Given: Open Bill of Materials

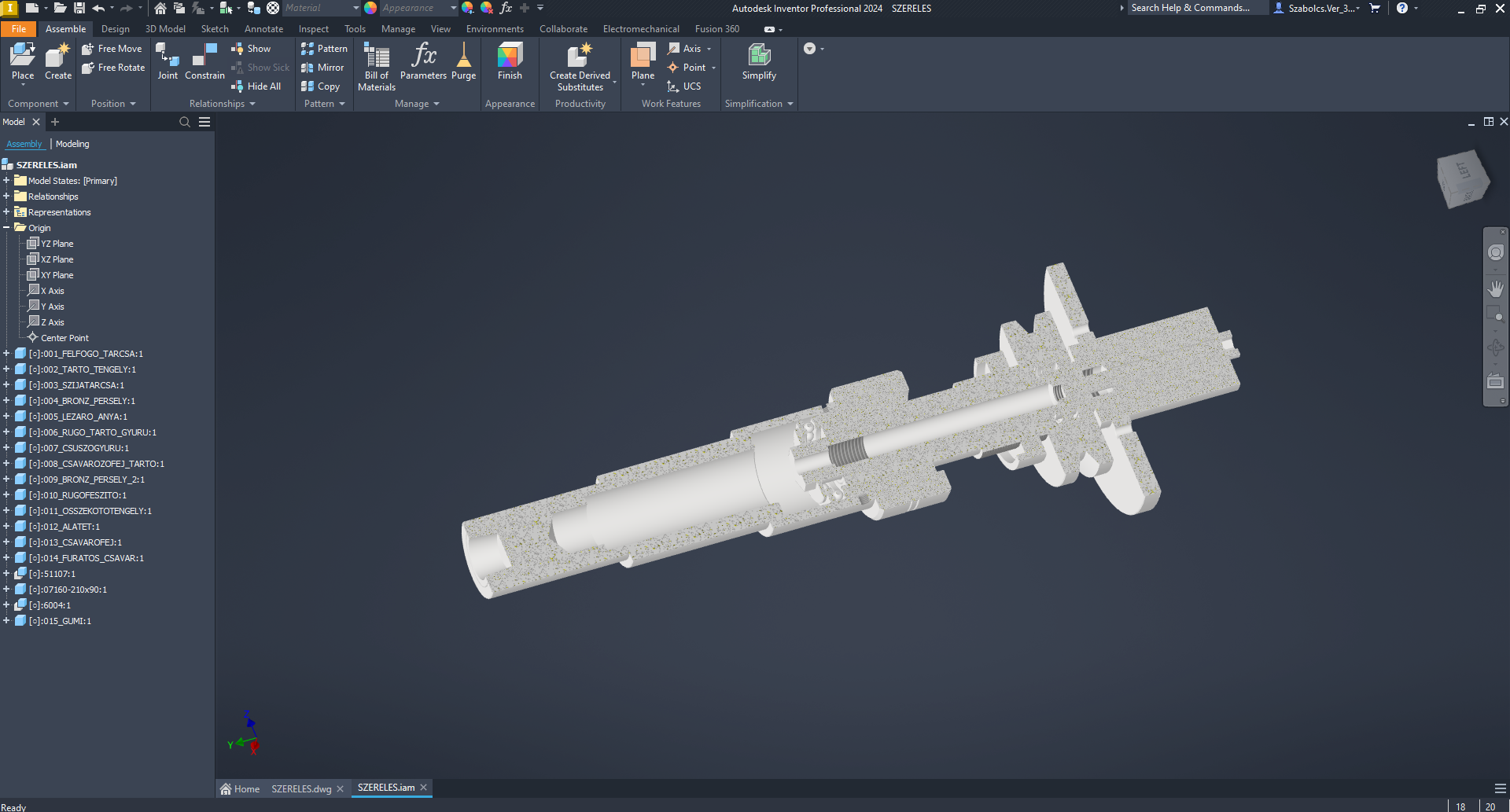Looking at the screenshot, I should (x=377, y=67).
